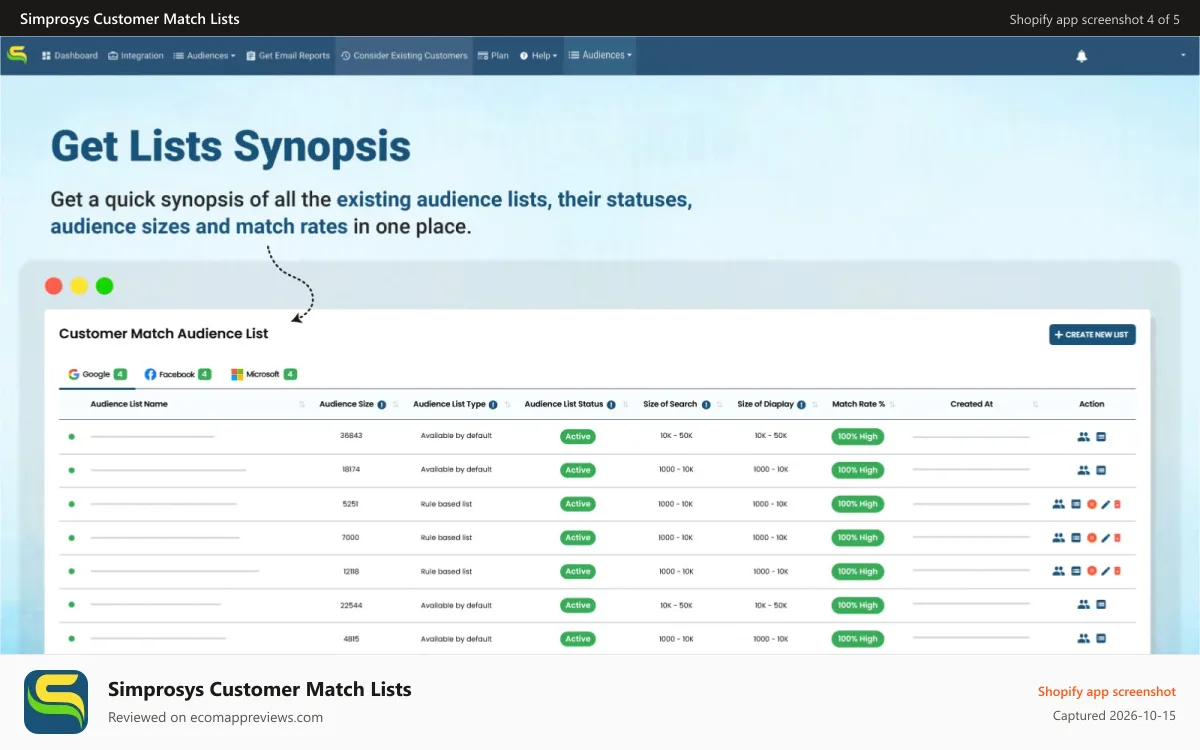The height and width of the screenshot is (750, 1200).
Task: Go to Dashboard in the navbar
Action: point(69,56)
